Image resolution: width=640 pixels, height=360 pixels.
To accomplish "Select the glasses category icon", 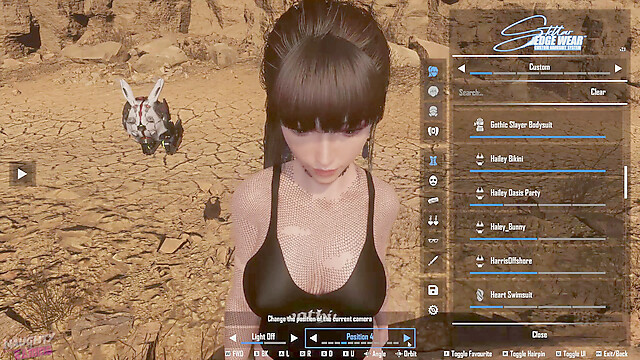I will [433, 240].
